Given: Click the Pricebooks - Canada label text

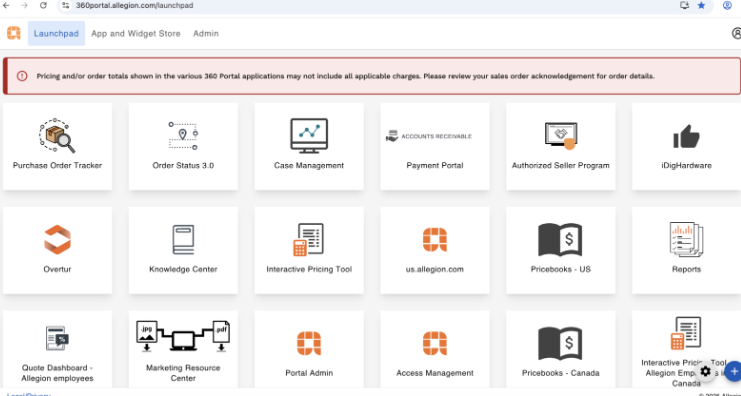Looking at the screenshot, I should pos(560,373).
